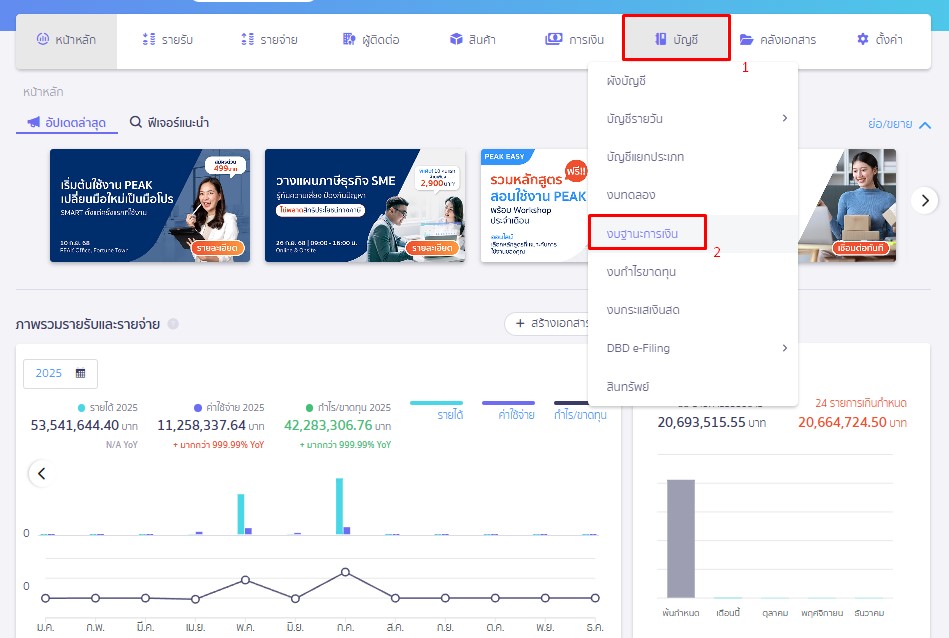
Task: Select งบกระแสเงินสด menu entry
Action: click(693, 310)
